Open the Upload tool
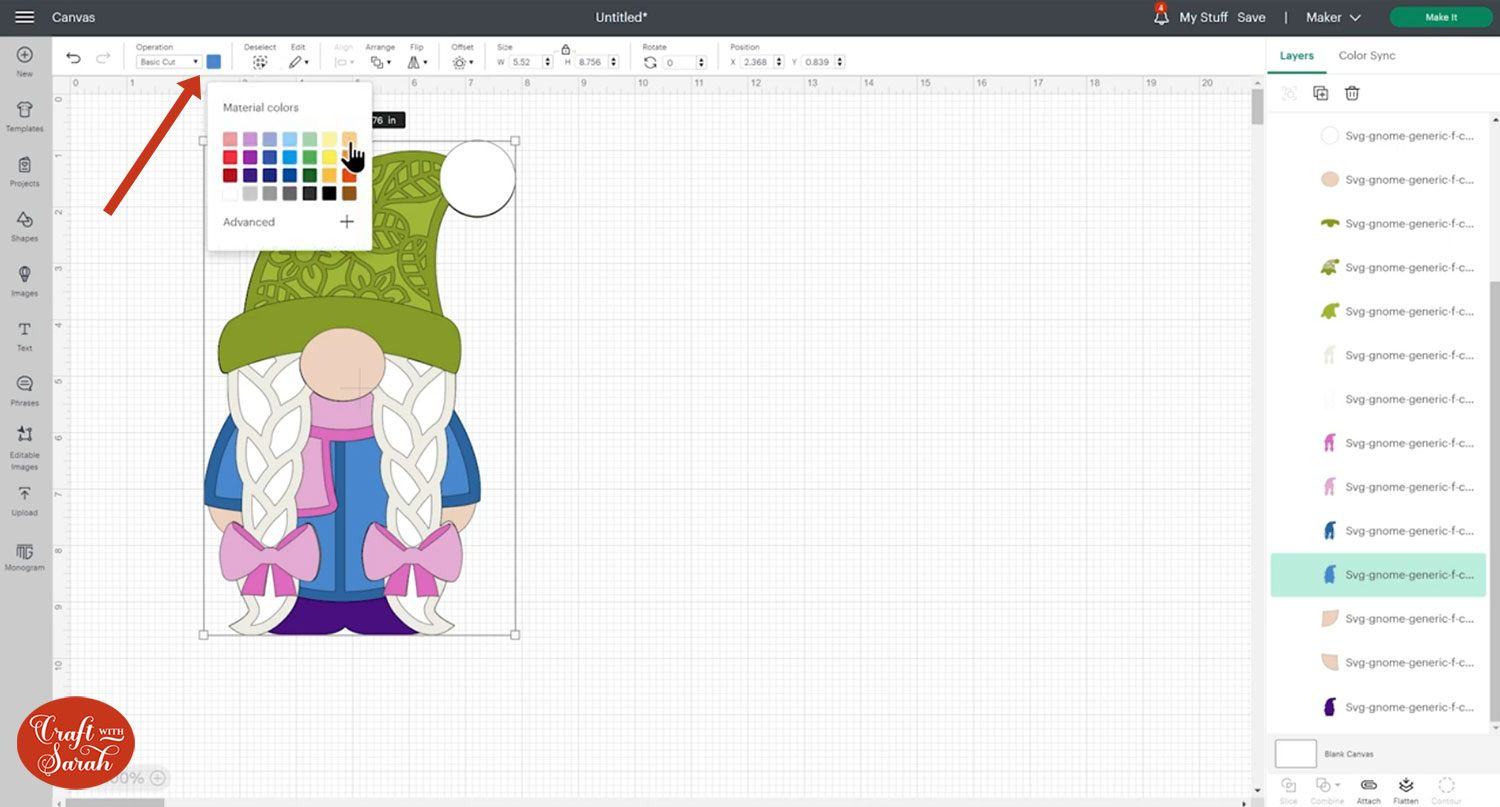 (24, 499)
